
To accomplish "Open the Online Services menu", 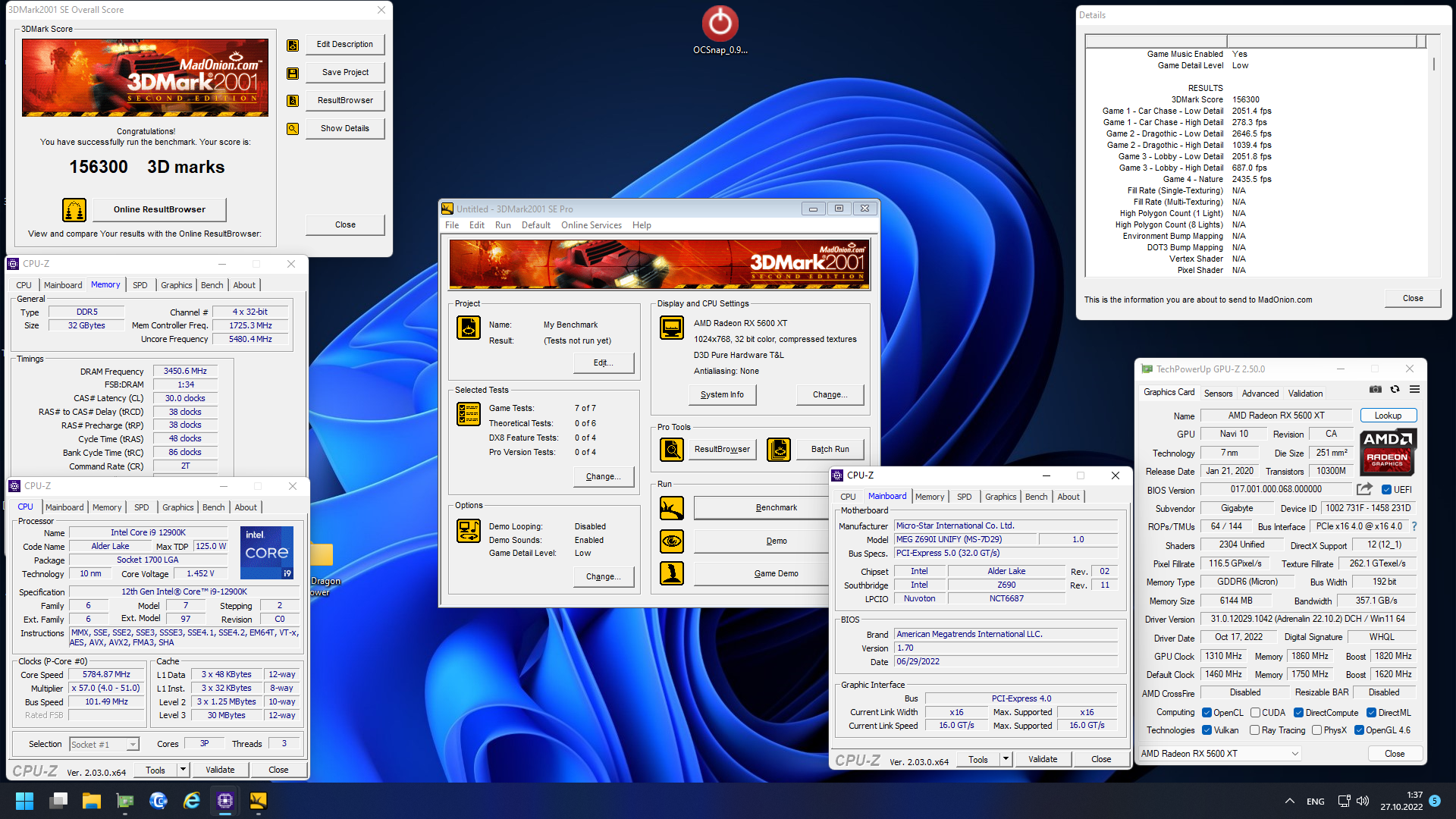I will (591, 225).
